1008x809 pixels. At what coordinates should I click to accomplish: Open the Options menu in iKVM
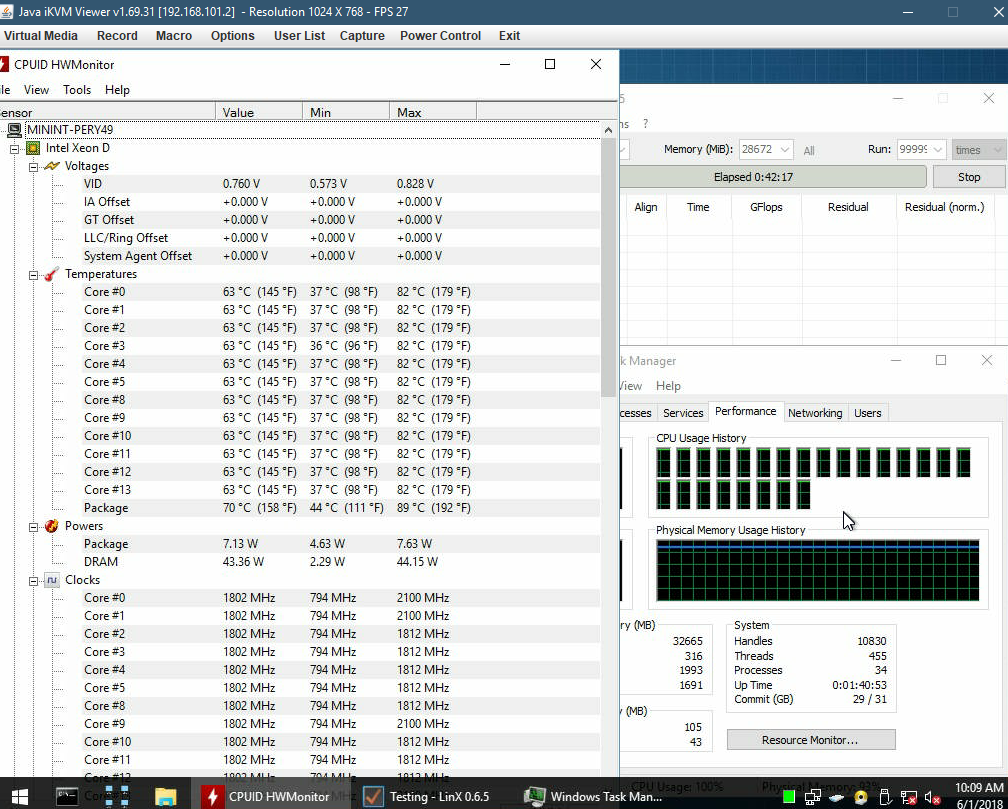(232, 36)
